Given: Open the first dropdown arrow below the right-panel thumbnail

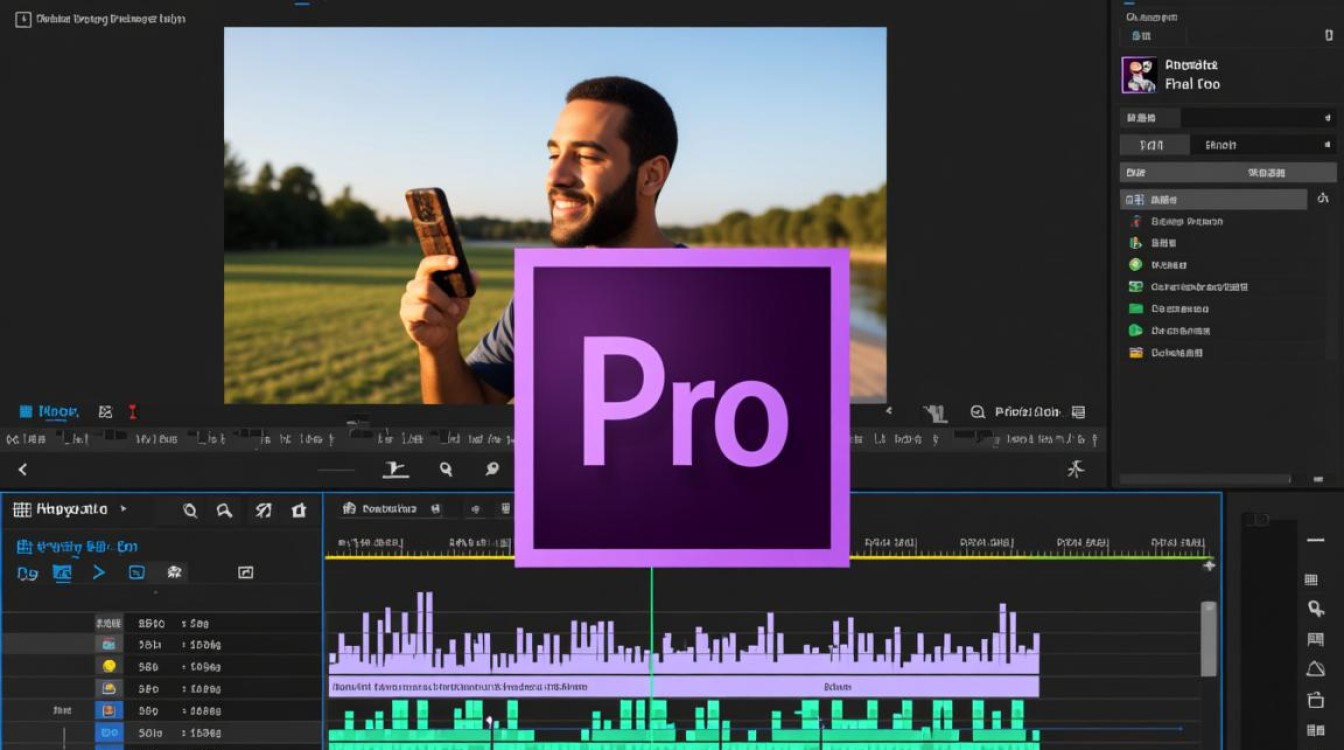Looking at the screenshot, I should tap(1328, 118).
